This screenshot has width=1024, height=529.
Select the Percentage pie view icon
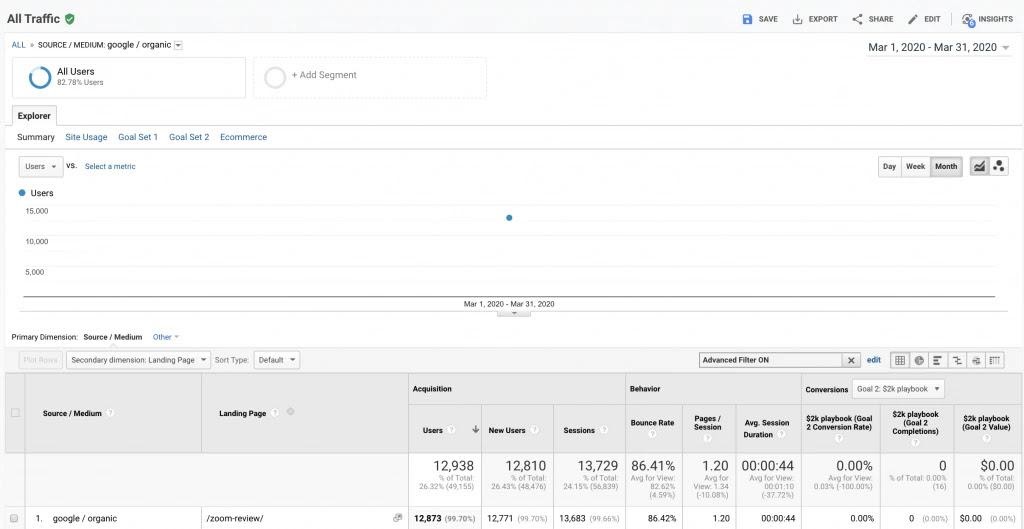[x=919, y=360]
